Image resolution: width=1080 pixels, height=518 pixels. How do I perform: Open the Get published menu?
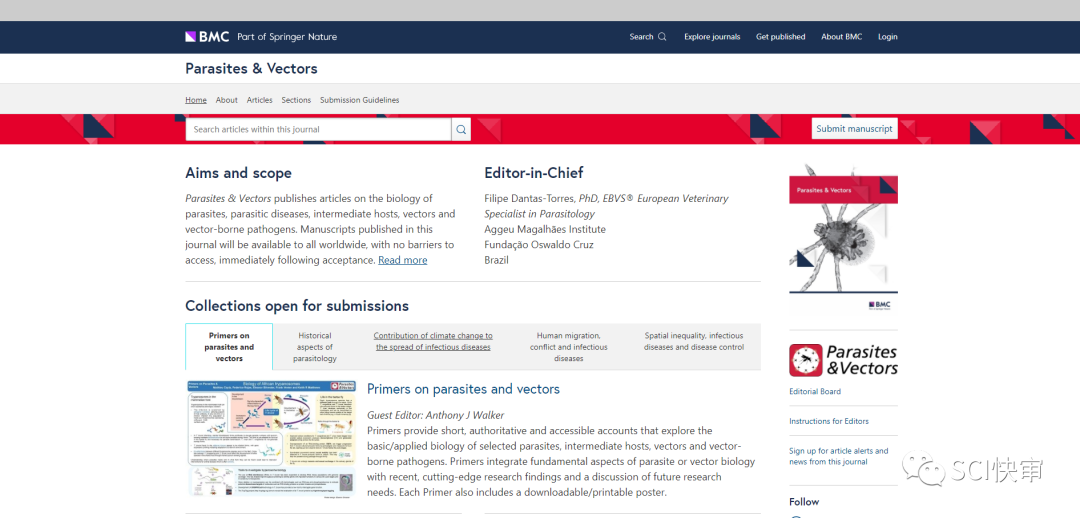point(780,37)
